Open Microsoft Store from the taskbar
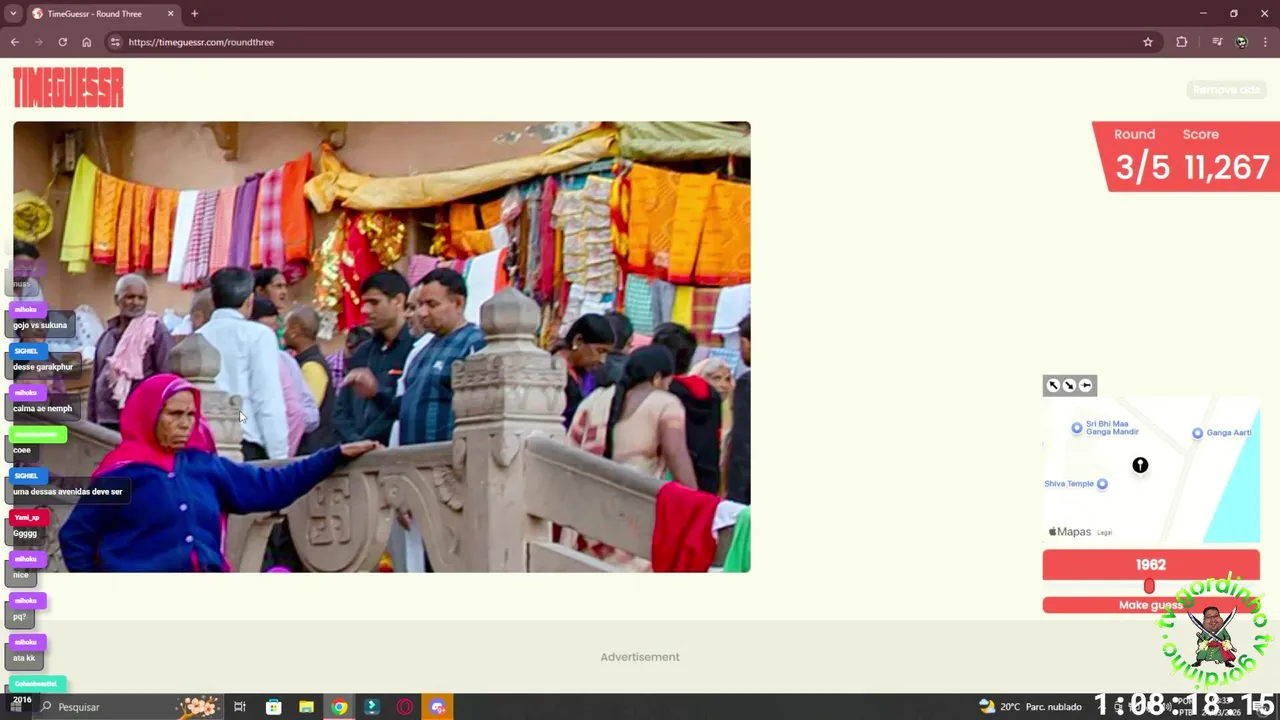 pyautogui.click(x=273, y=707)
